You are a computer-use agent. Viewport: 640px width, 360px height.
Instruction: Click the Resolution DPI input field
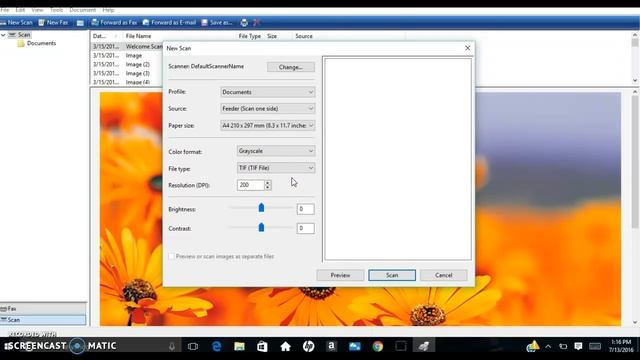(x=250, y=185)
